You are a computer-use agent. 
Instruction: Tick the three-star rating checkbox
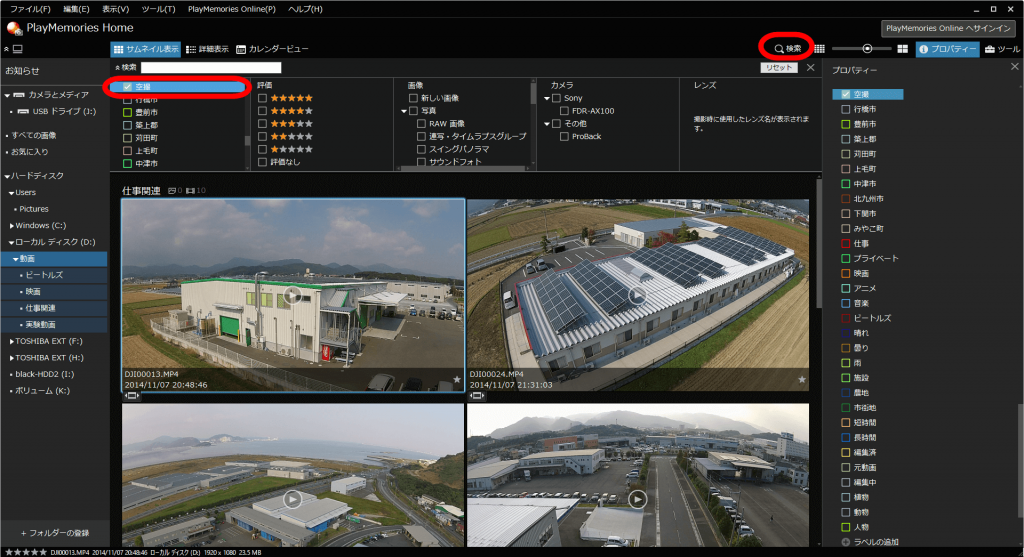[263, 123]
